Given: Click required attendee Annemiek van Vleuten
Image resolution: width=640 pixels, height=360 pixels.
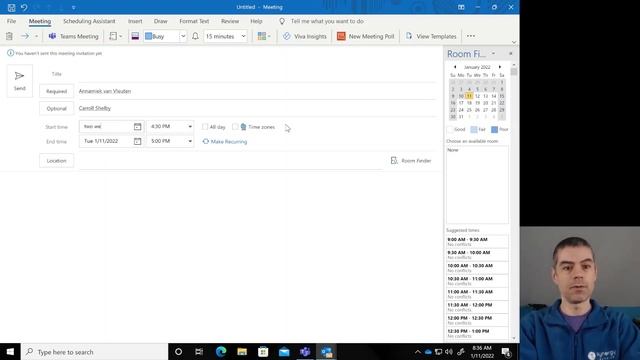Looking at the screenshot, I should point(105,91).
